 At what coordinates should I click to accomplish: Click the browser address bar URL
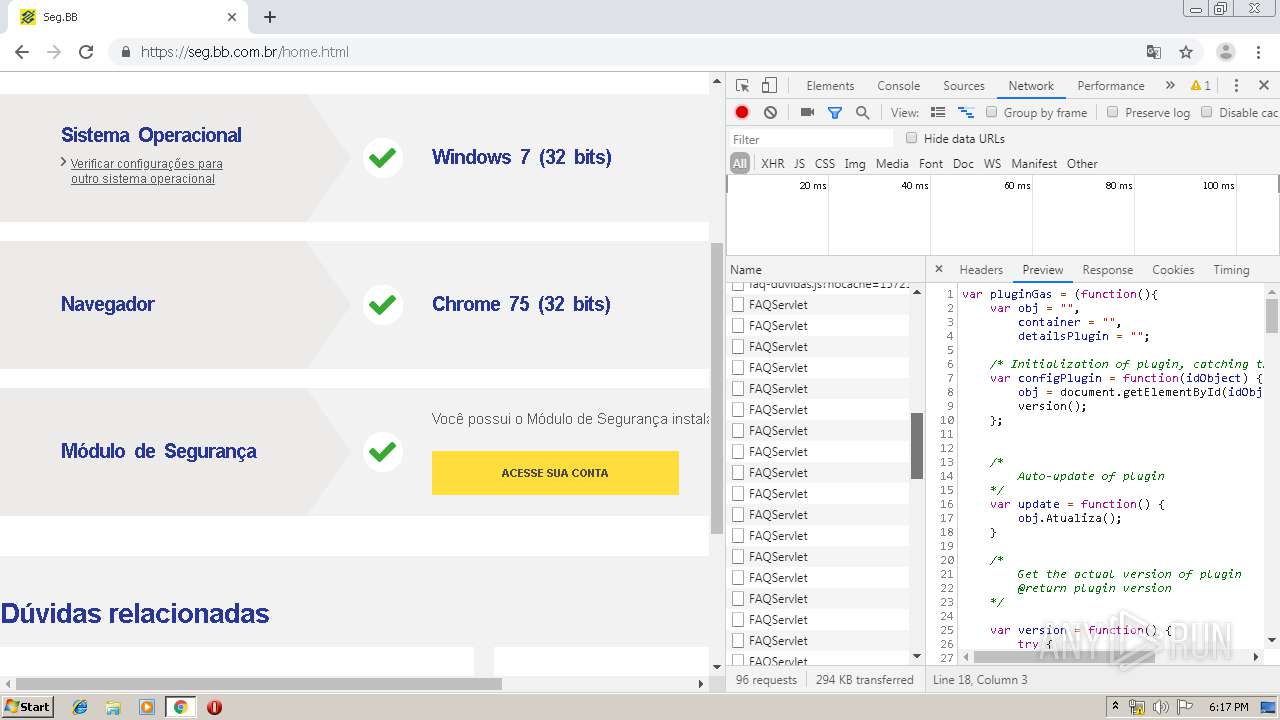tap(244, 52)
